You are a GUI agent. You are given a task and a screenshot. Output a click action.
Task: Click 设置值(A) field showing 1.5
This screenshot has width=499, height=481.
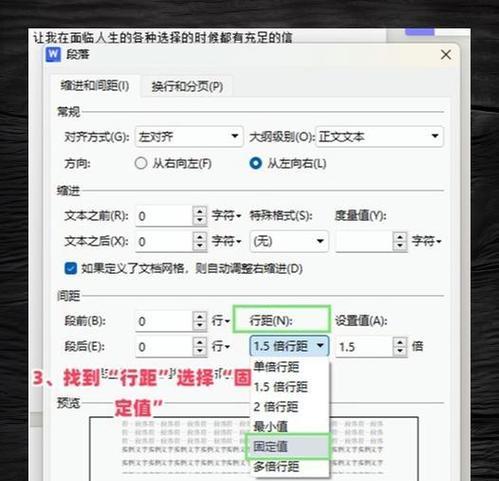pos(364,347)
